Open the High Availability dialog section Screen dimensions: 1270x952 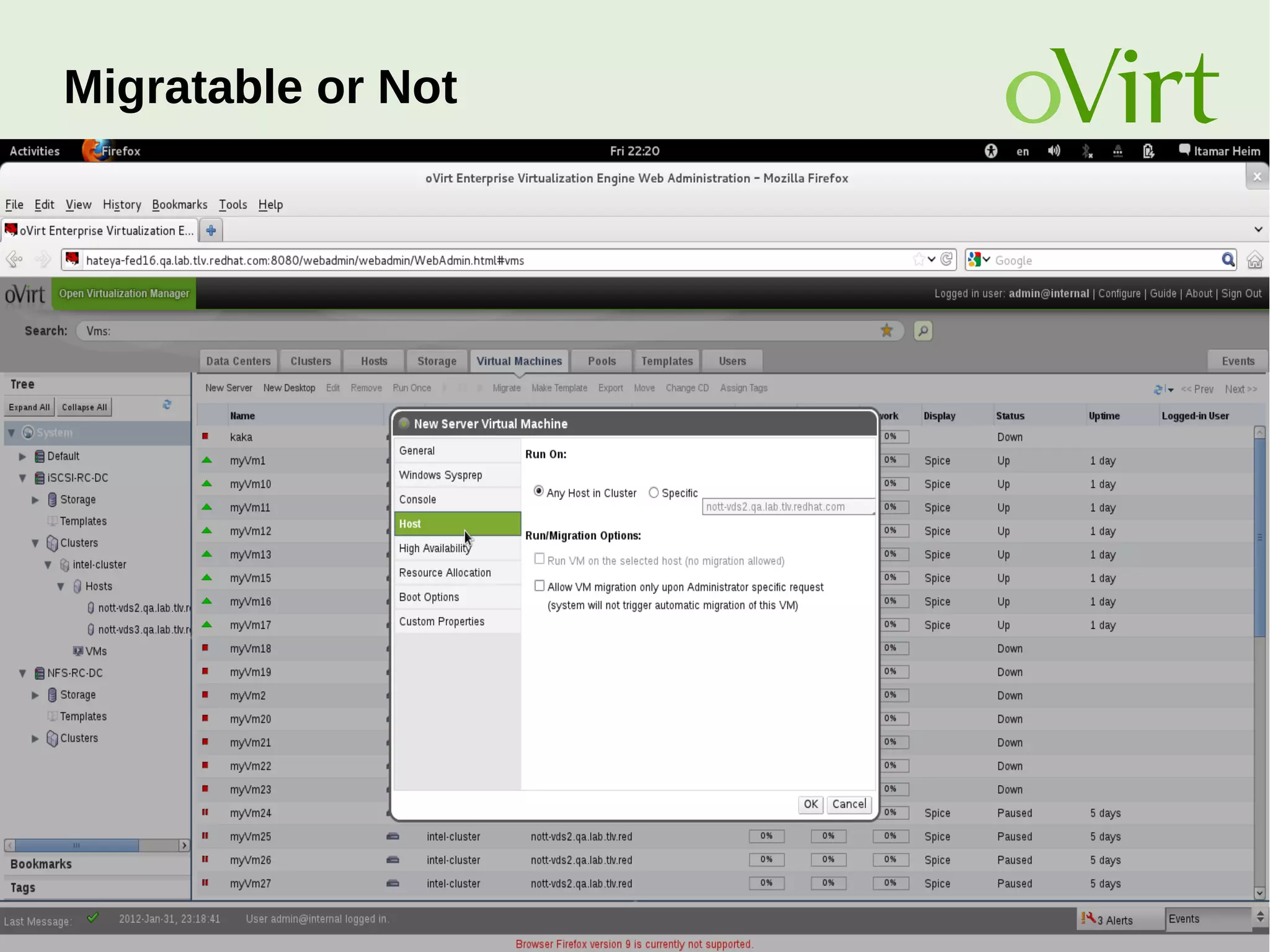[x=435, y=548]
